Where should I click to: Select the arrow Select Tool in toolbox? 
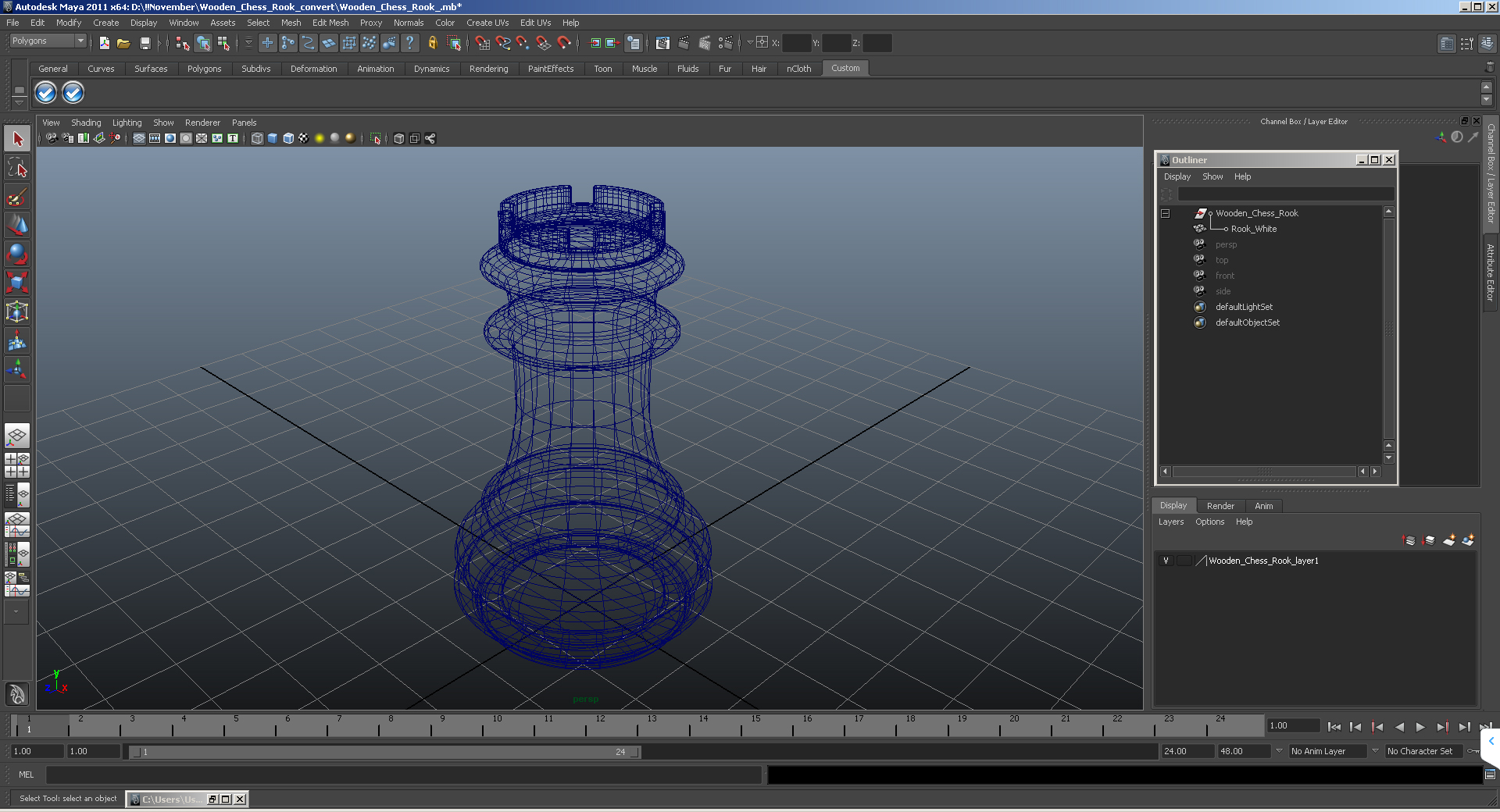coord(17,139)
